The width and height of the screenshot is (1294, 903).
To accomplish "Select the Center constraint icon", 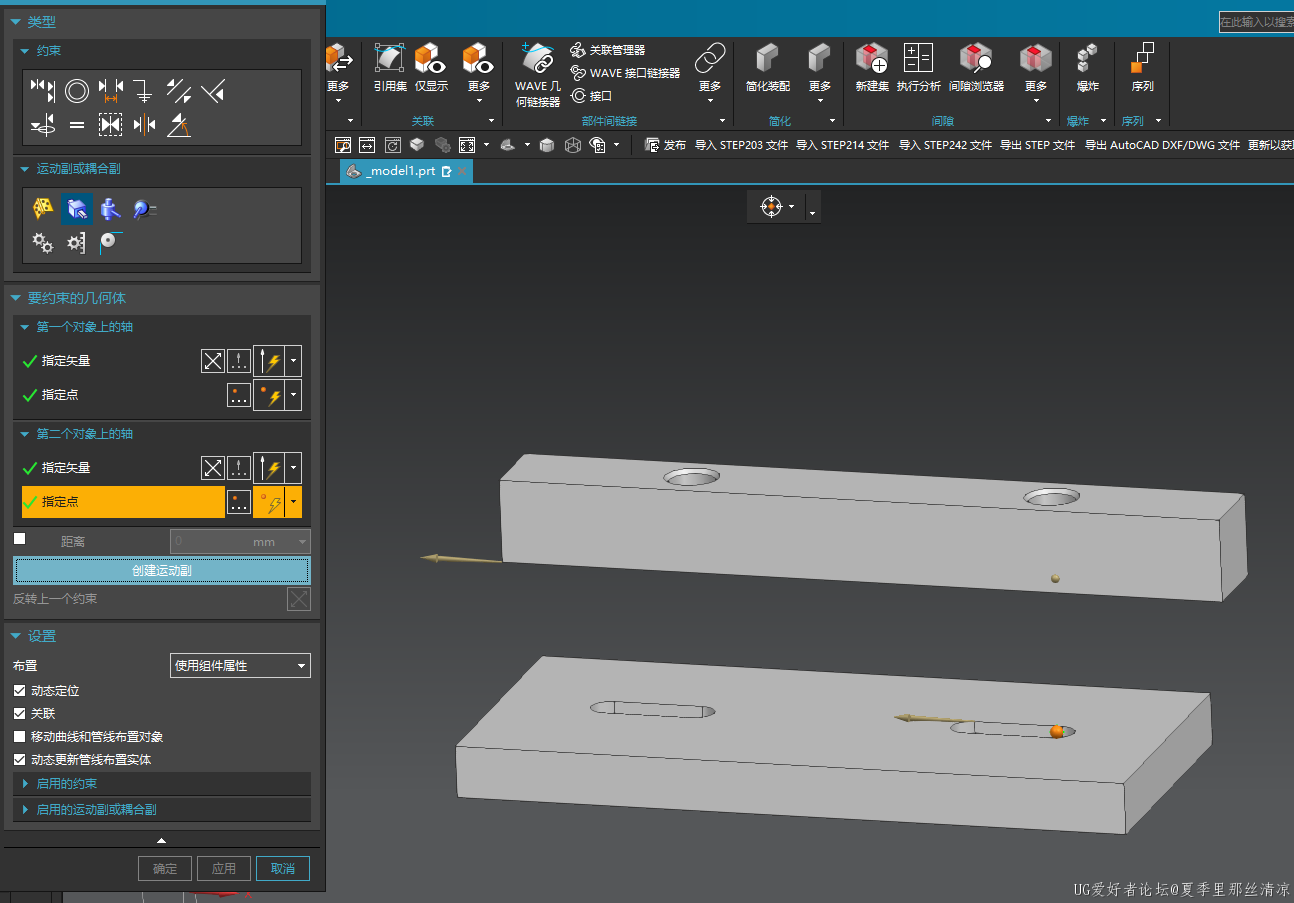I will coord(144,125).
